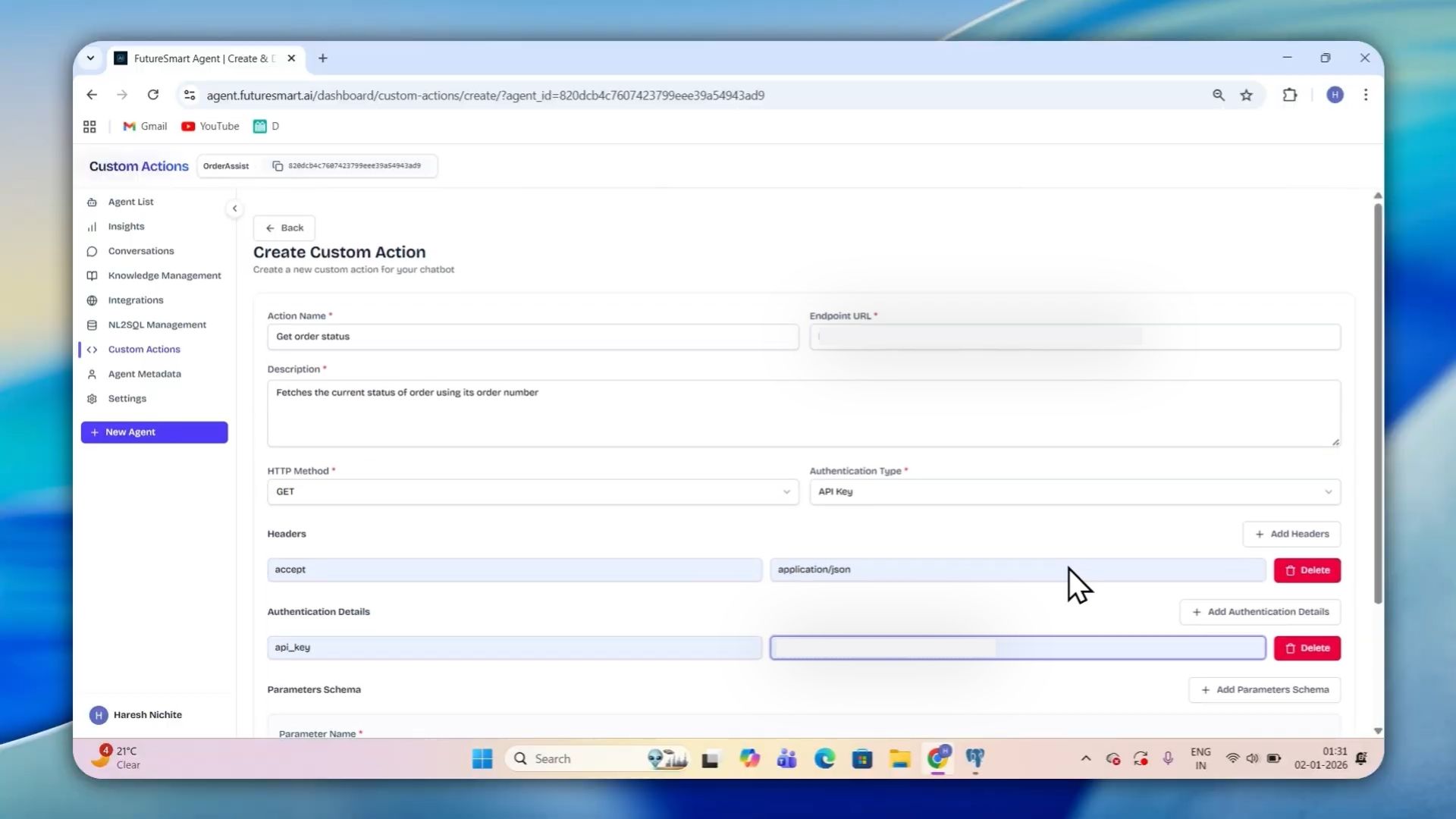Open File Explorer from taskbar
The image size is (1456, 819).
(900, 758)
